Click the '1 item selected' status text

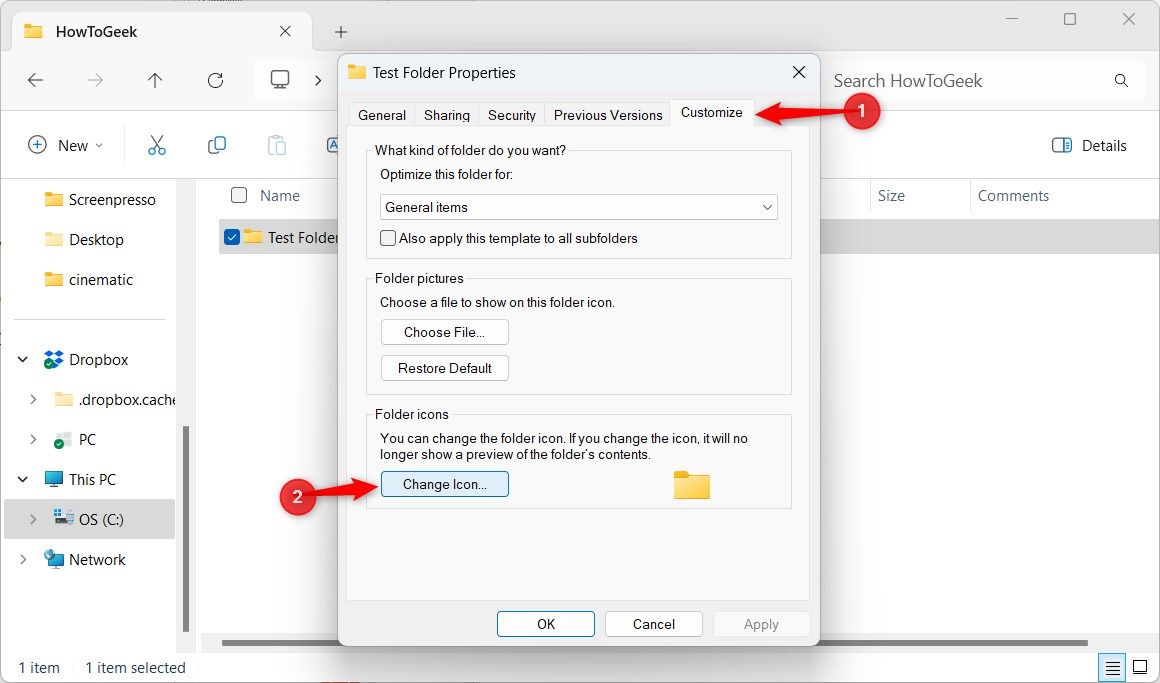coord(135,667)
